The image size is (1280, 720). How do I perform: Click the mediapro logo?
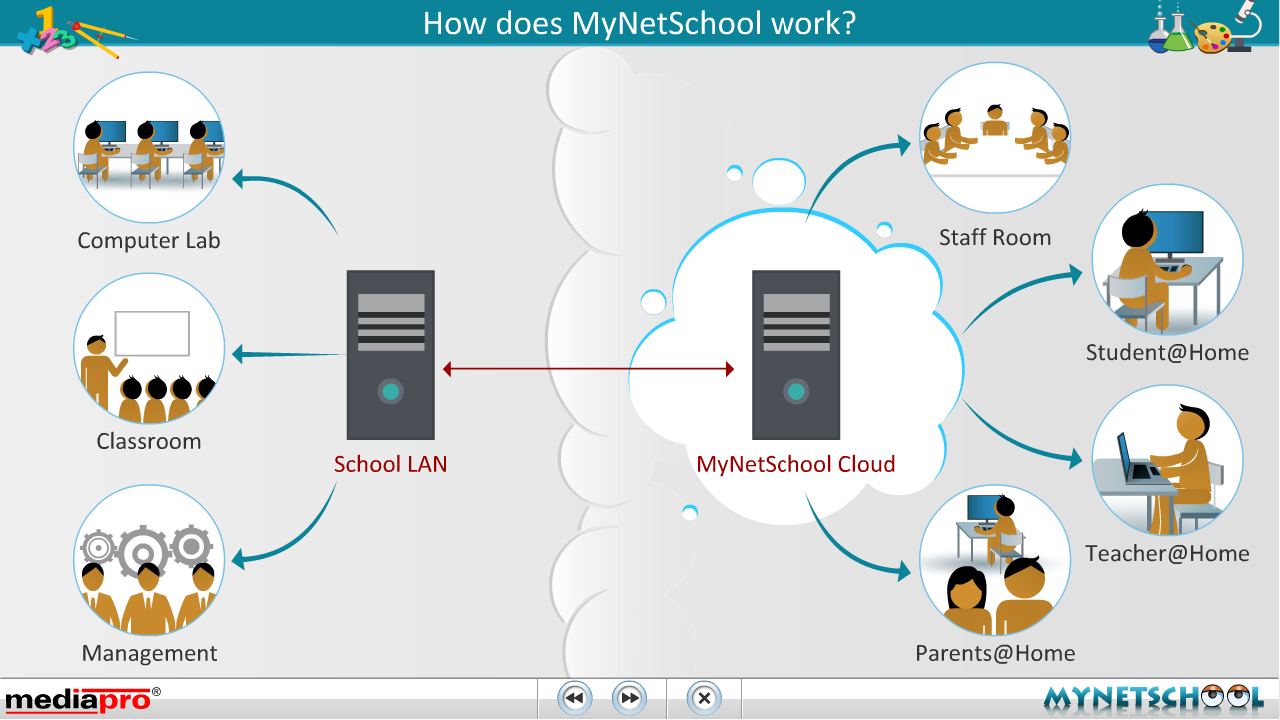(82, 699)
